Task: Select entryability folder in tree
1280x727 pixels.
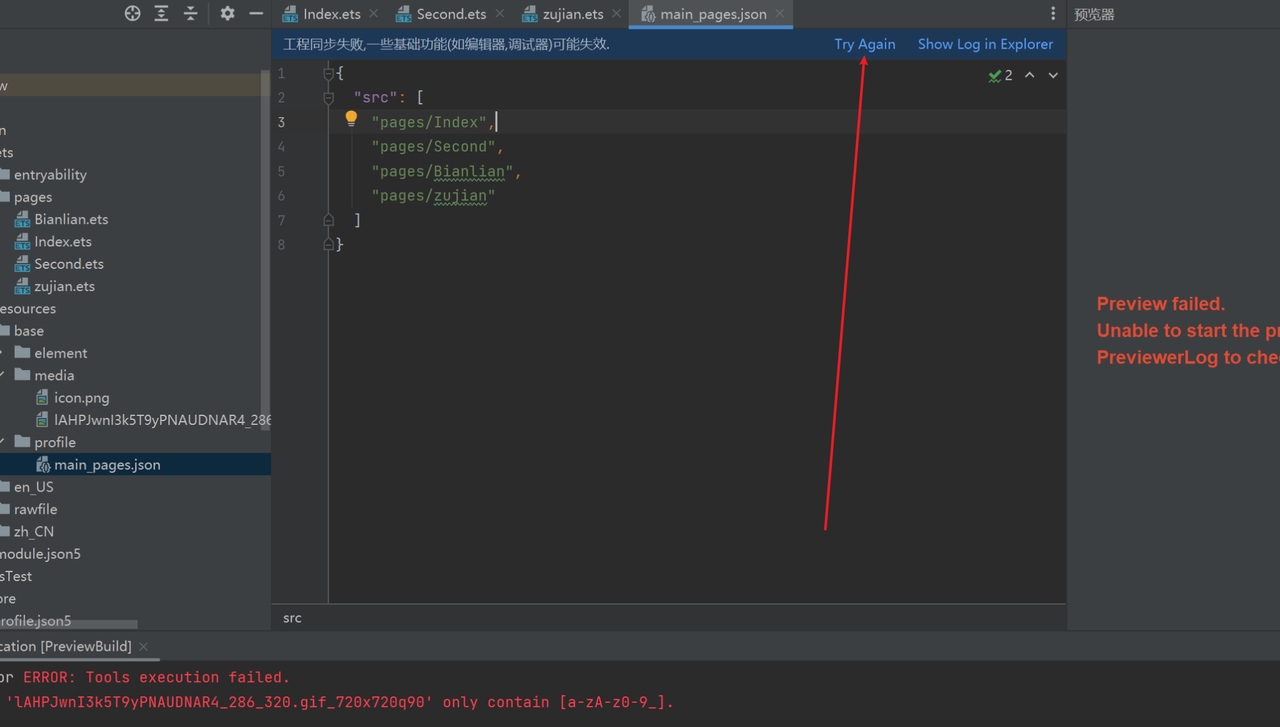Action: pos(50,174)
